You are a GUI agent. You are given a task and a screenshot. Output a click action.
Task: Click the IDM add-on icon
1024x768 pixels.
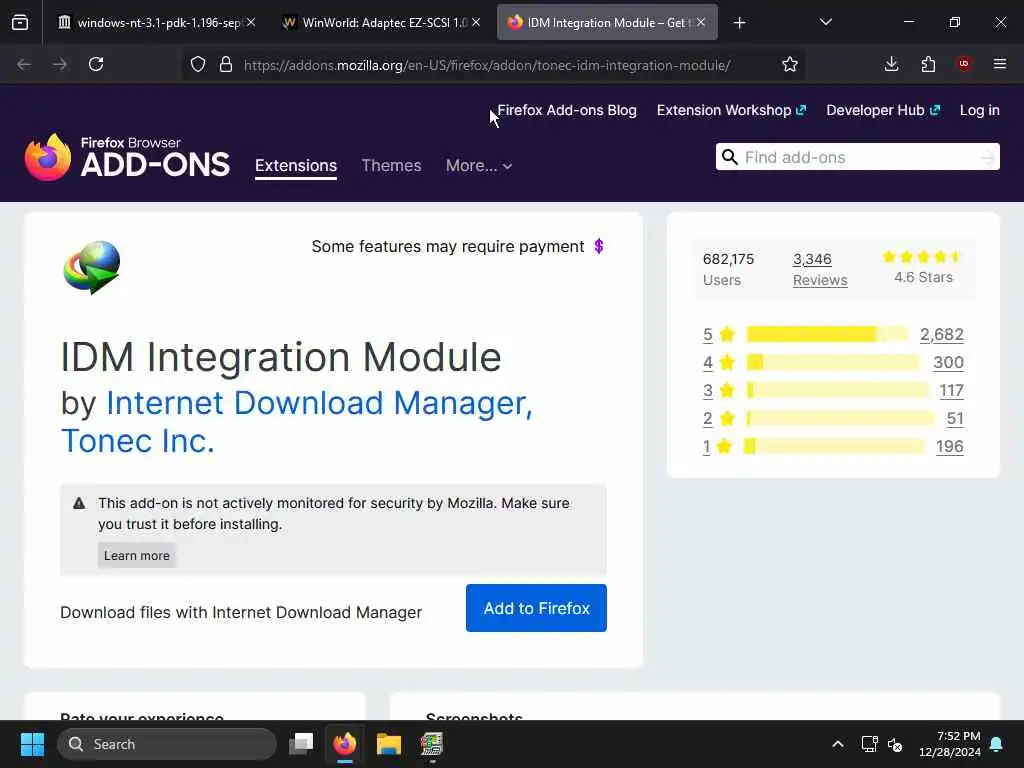[91, 267]
